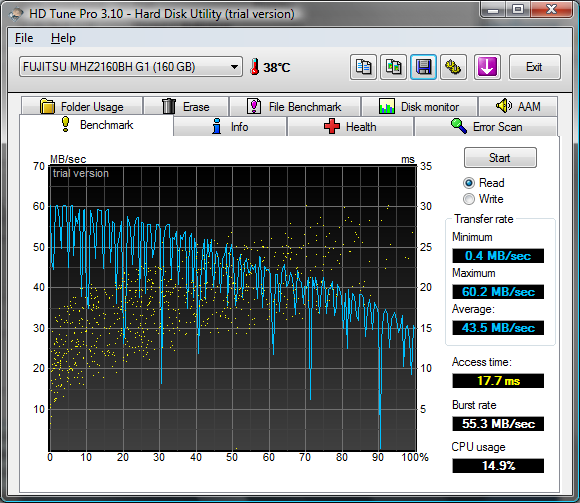Switch to the Erase tab

click(x=186, y=107)
